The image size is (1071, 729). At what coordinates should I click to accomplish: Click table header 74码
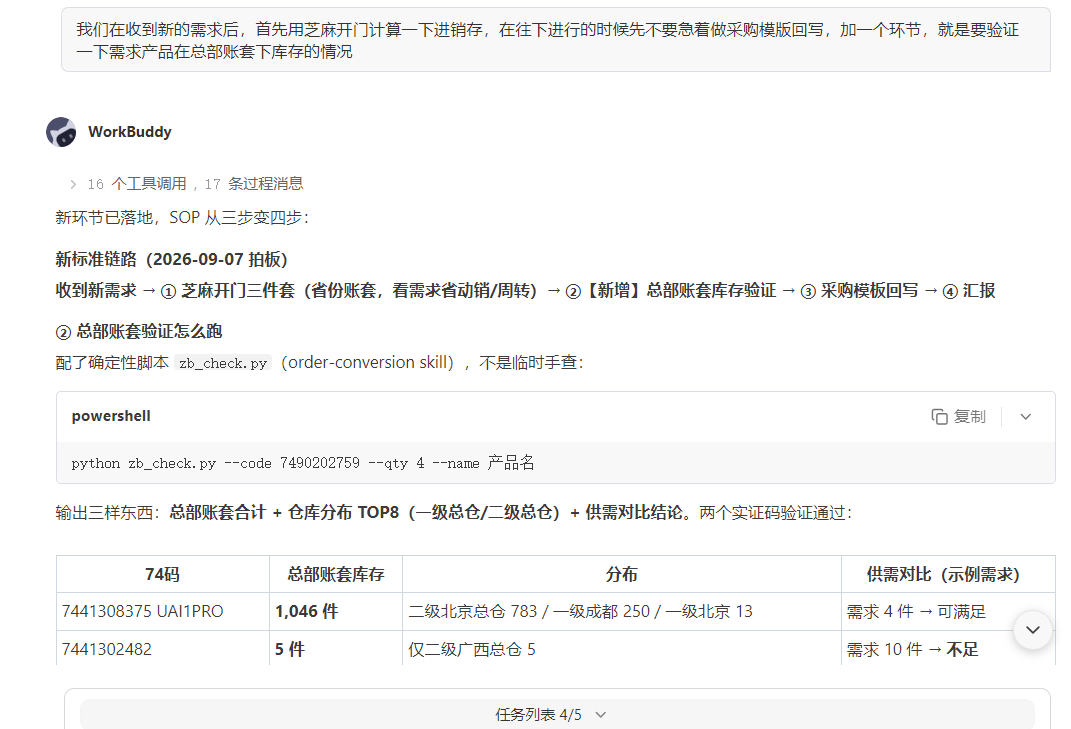click(163, 575)
